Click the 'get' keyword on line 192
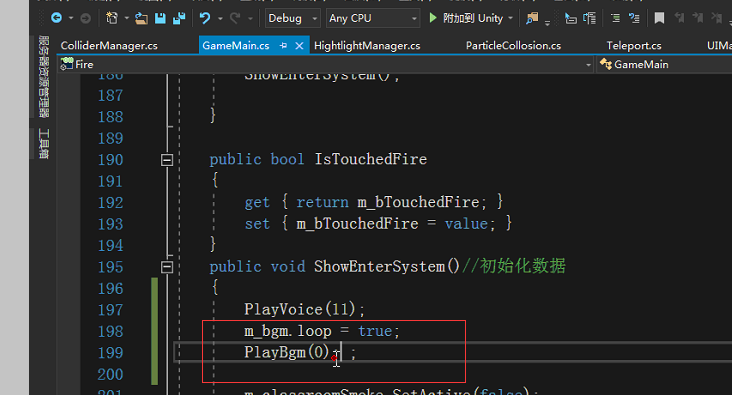 [257, 203]
